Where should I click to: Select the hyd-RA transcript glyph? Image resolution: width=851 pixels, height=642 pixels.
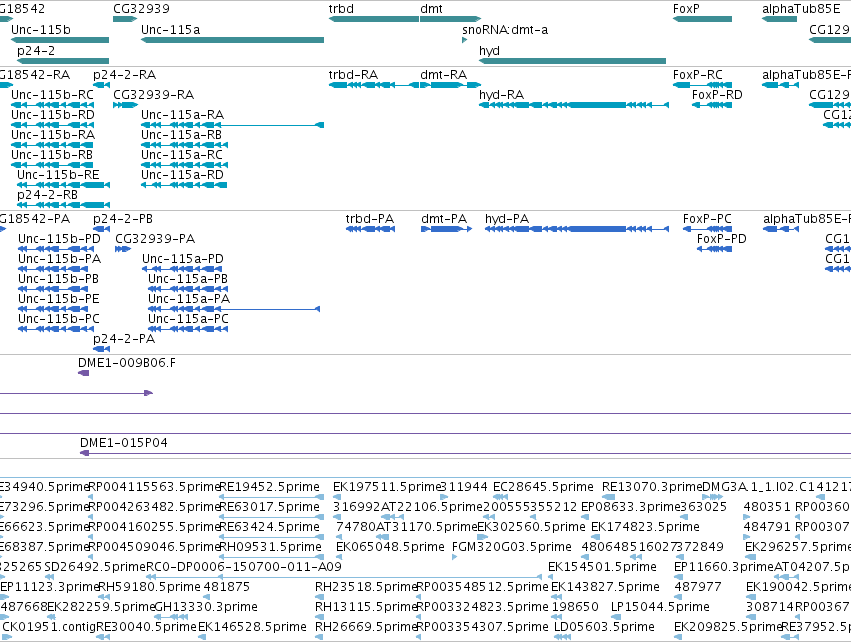pos(574,105)
